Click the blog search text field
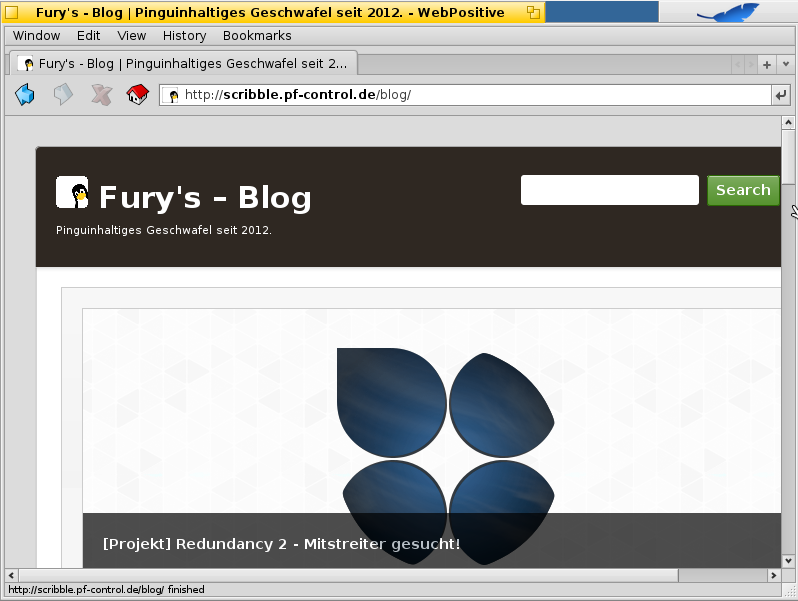Screen dimensions: 798x601 point(609,190)
